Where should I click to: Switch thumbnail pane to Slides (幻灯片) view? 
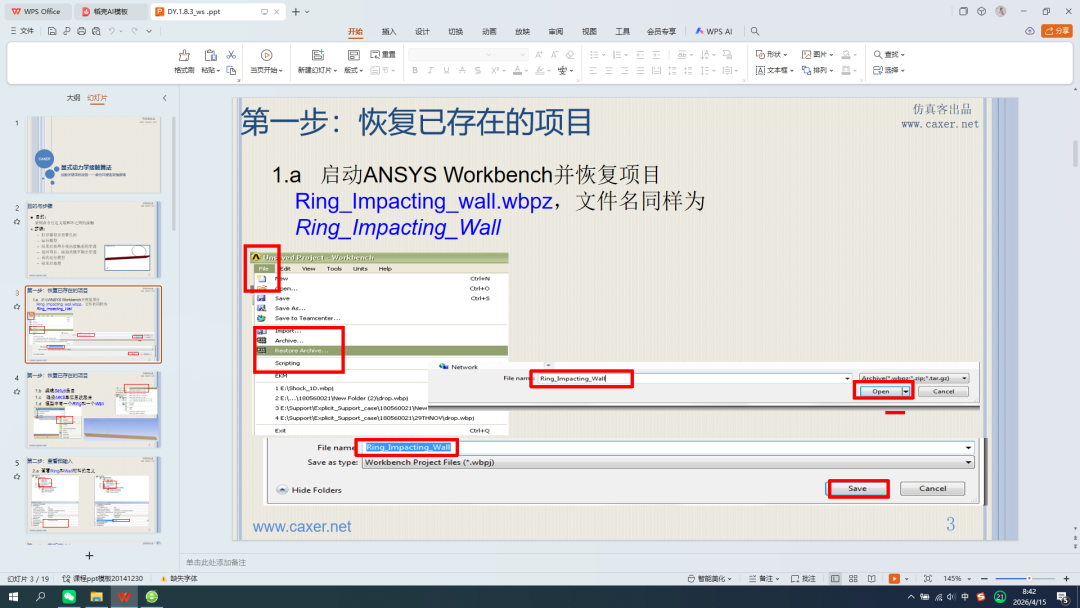pos(97,98)
